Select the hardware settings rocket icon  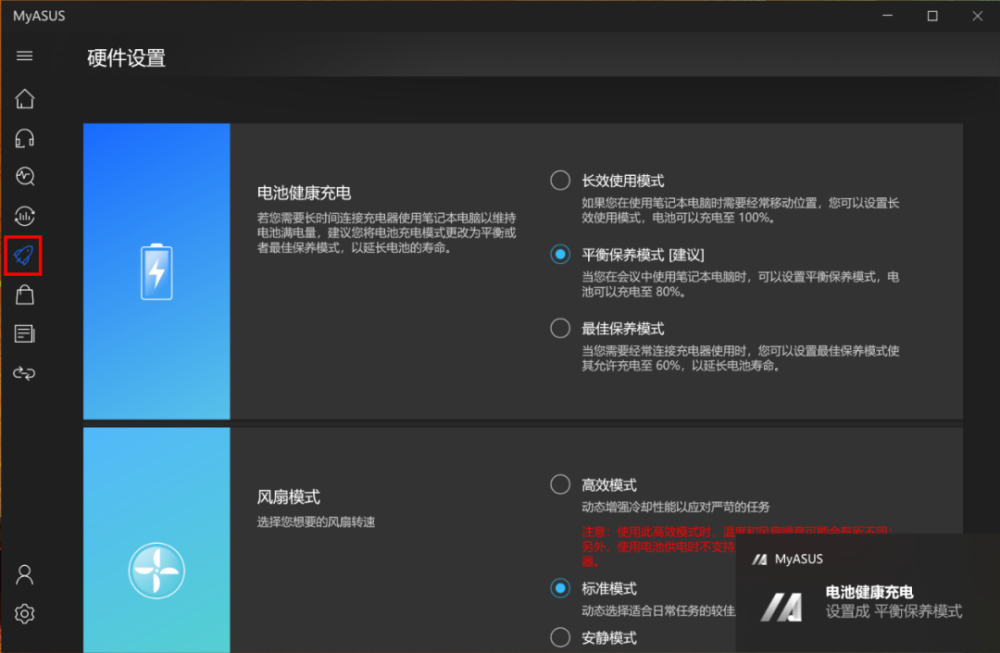click(24, 256)
